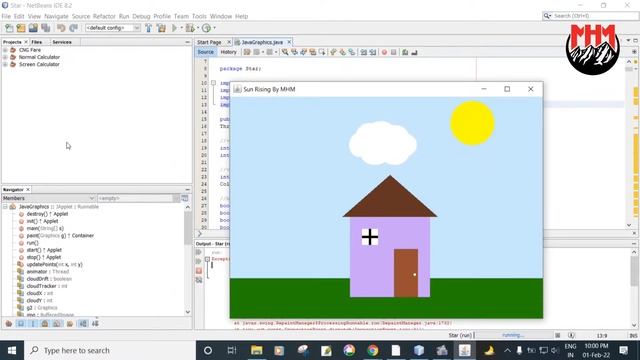Open the Debug Project dropdown arrow
This screenshot has height=360, width=640.
pos(198,28)
